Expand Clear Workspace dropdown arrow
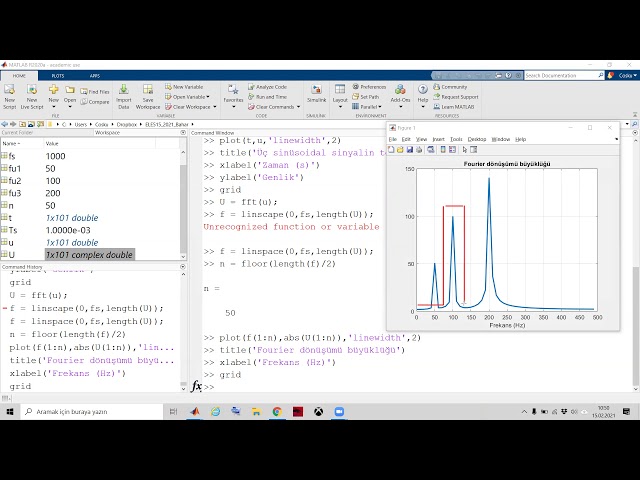 coord(215,107)
